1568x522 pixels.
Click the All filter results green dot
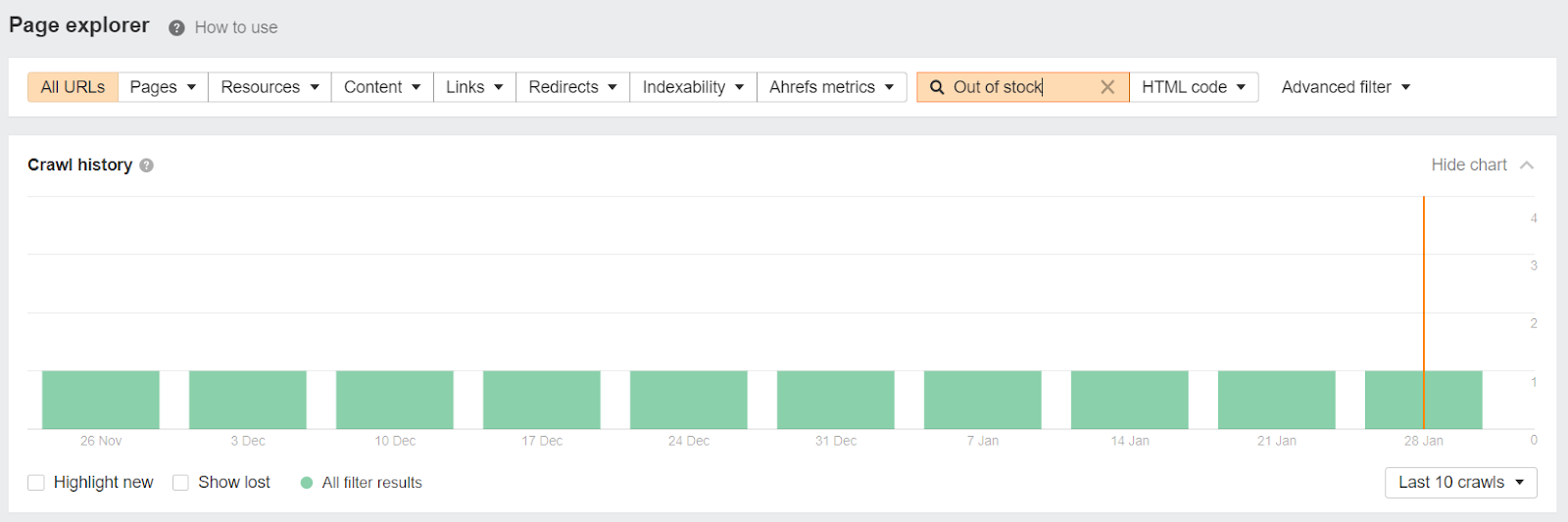307,483
